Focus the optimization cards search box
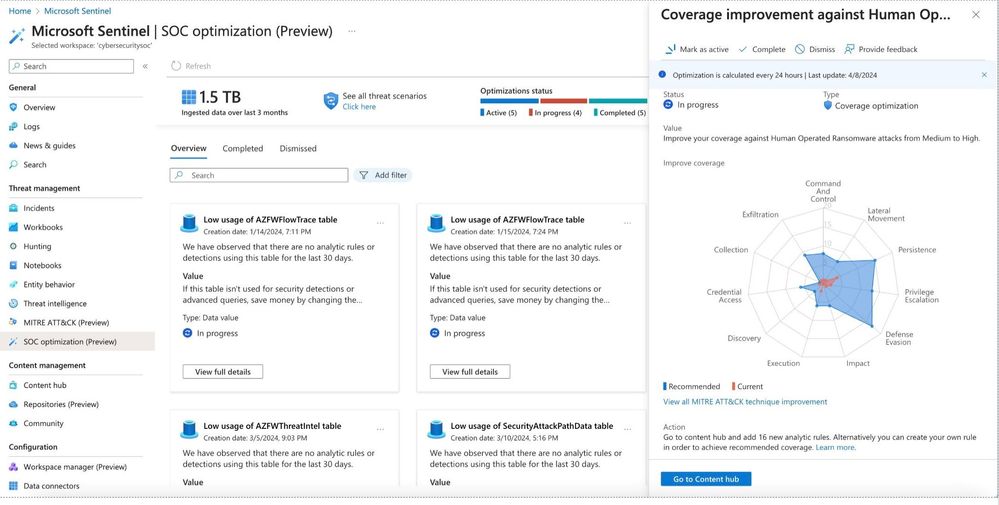 pyautogui.click(x=259, y=175)
